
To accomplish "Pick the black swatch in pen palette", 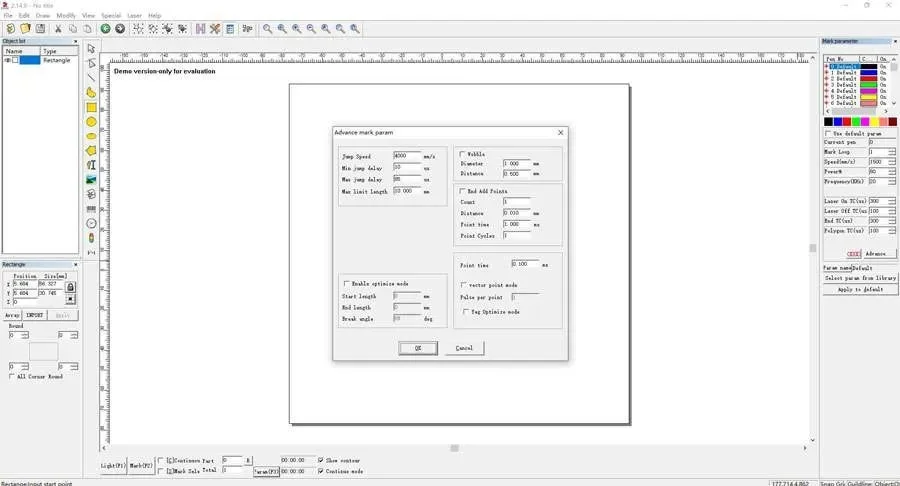I will (828, 122).
